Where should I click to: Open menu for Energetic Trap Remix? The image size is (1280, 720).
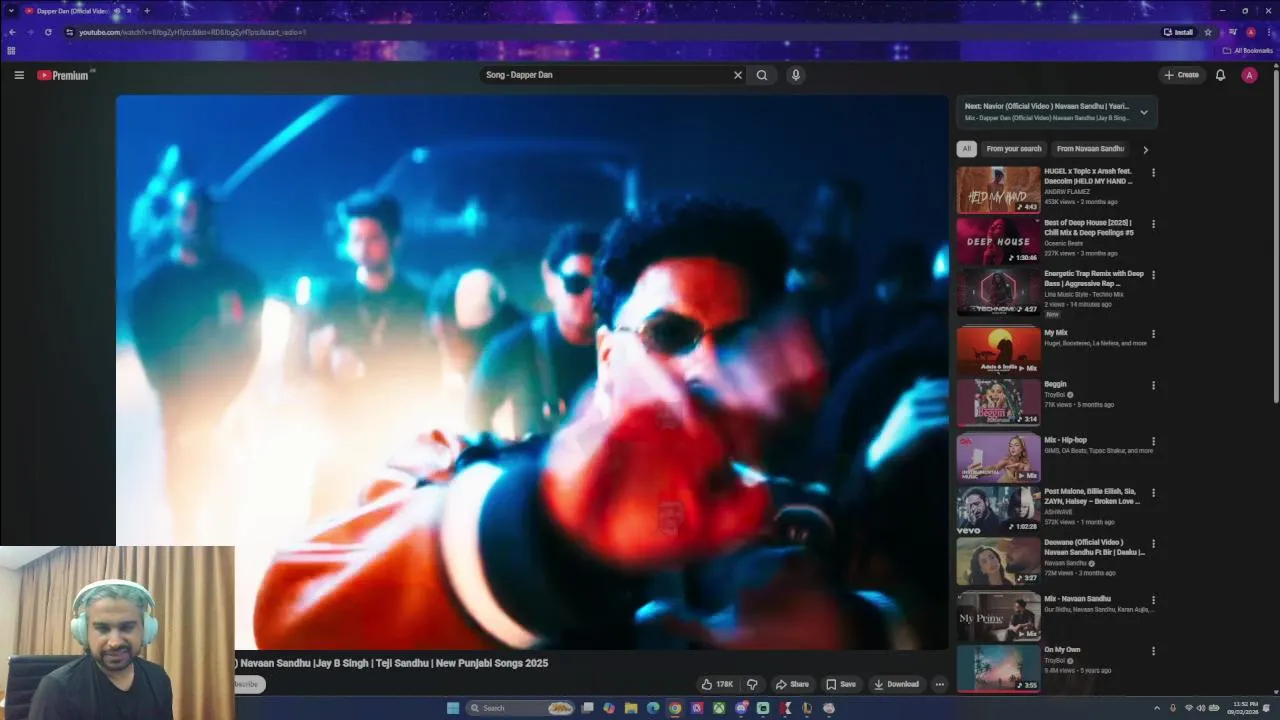pos(1153,275)
